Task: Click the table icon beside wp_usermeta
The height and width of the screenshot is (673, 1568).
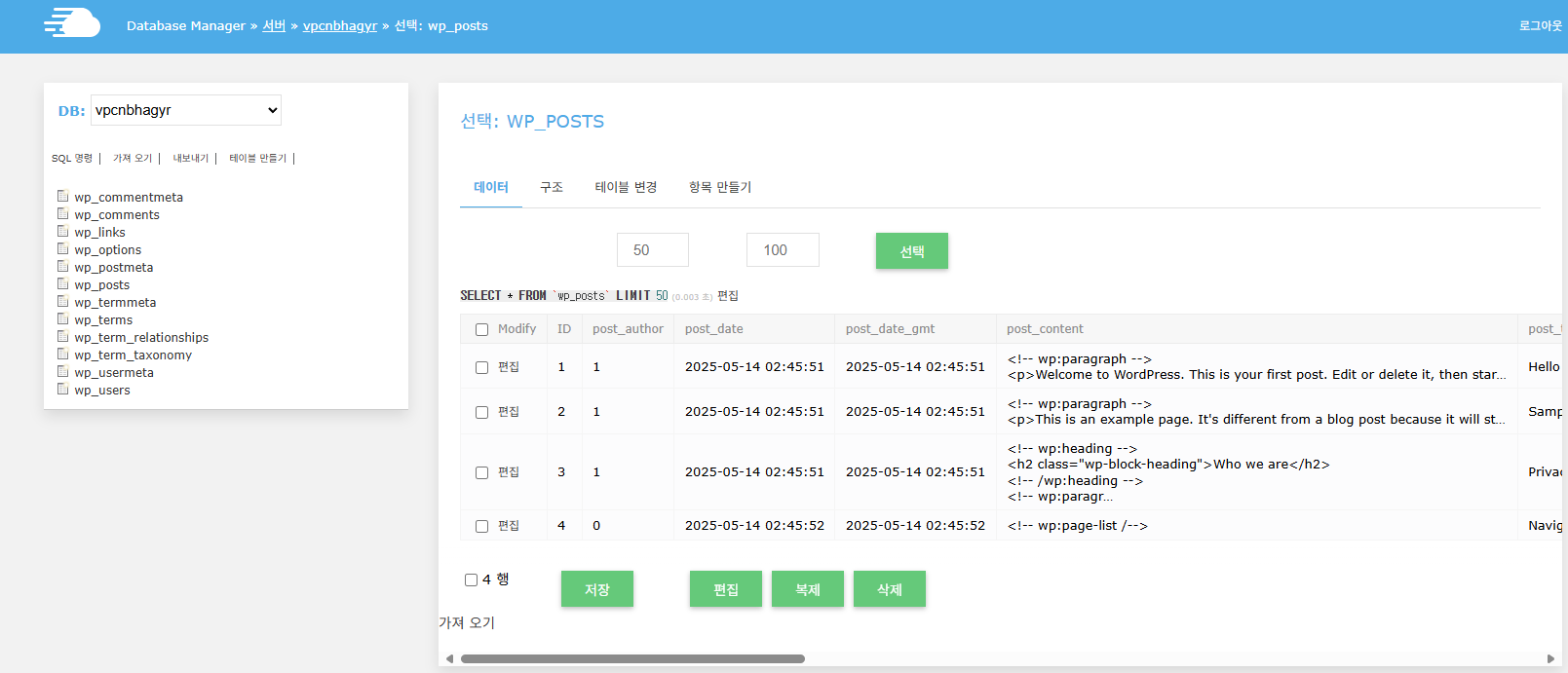Action: tap(63, 371)
